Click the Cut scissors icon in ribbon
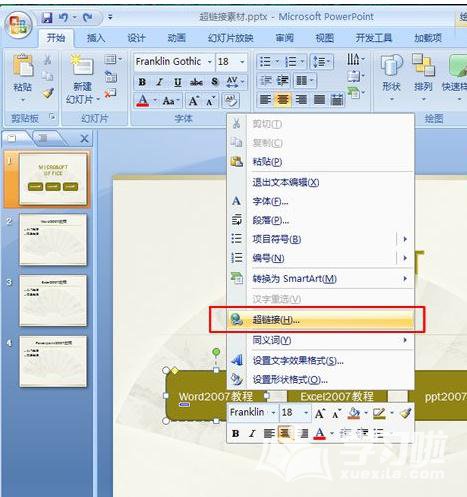This screenshot has width=467, height=497. click(x=48, y=60)
